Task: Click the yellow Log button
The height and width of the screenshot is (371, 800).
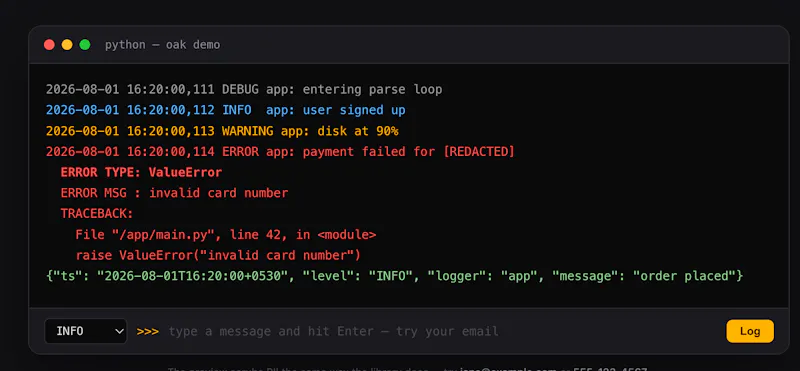Action: click(x=750, y=331)
